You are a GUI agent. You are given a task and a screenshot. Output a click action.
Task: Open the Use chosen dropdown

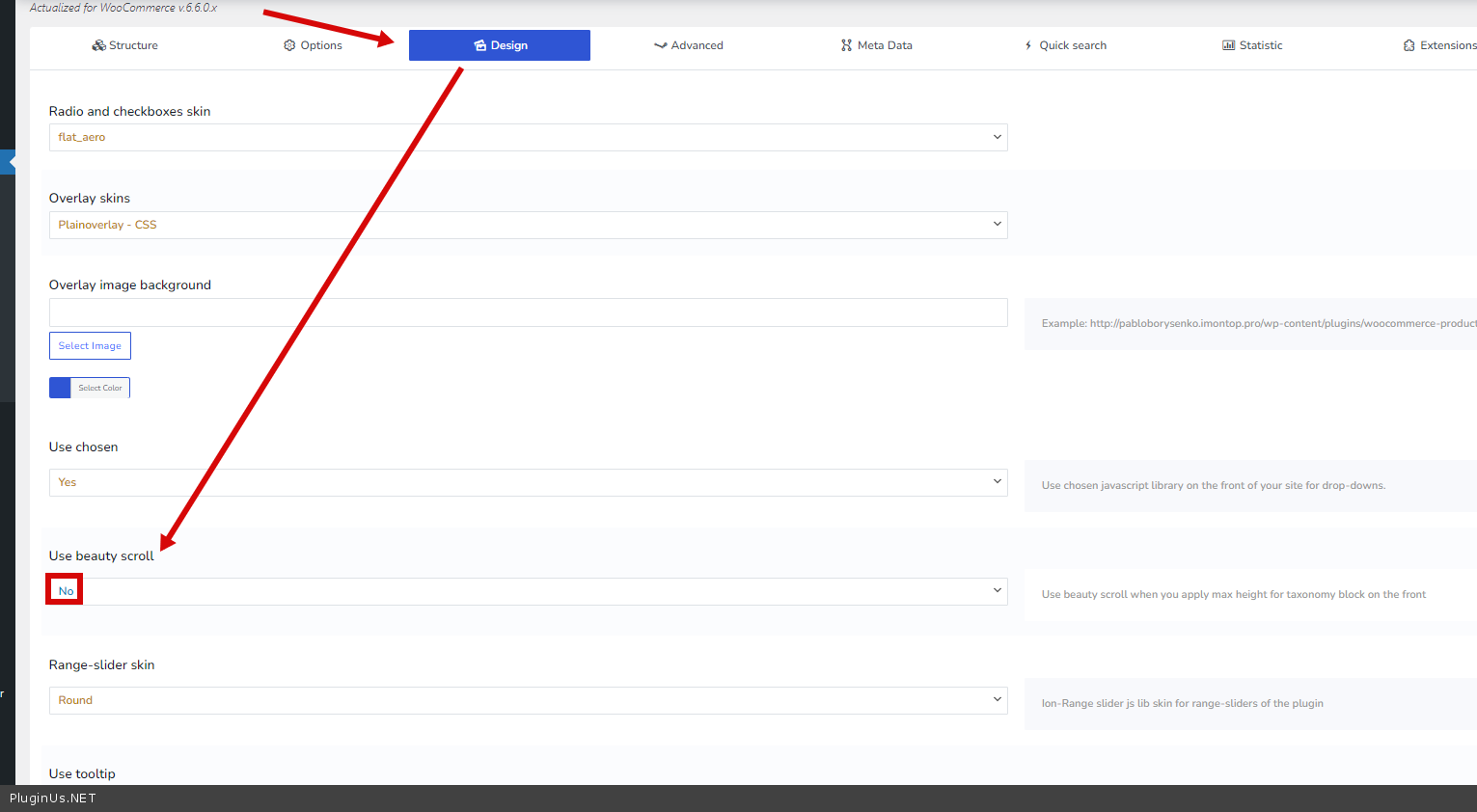(x=528, y=482)
